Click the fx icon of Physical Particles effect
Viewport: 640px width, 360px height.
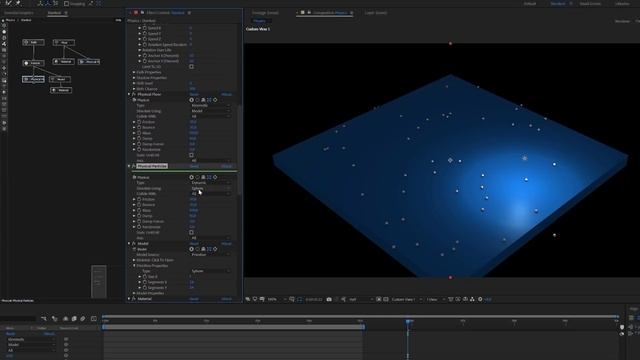(x=134, y=166)
